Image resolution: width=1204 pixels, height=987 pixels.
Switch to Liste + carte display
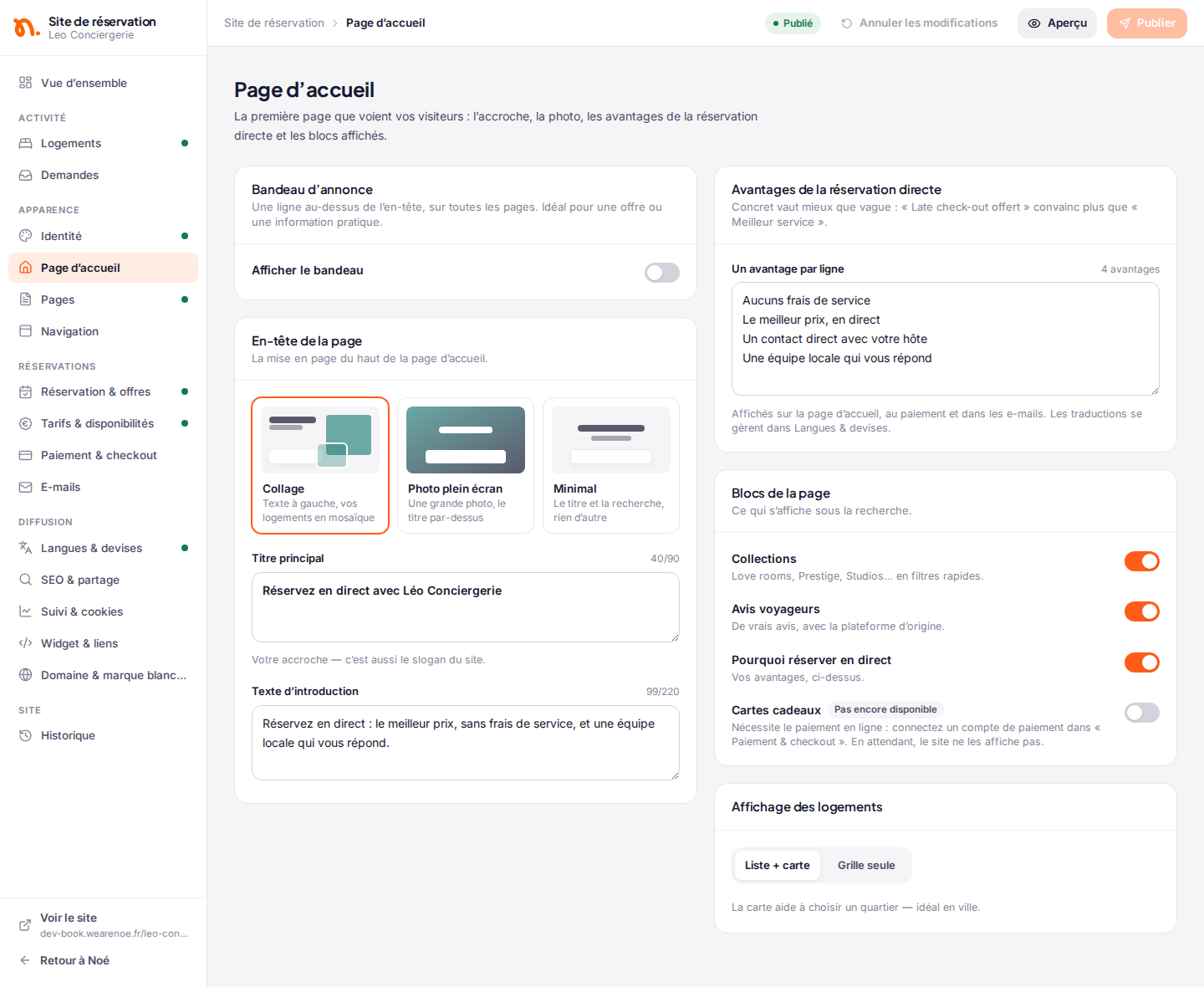click(778, 866)
